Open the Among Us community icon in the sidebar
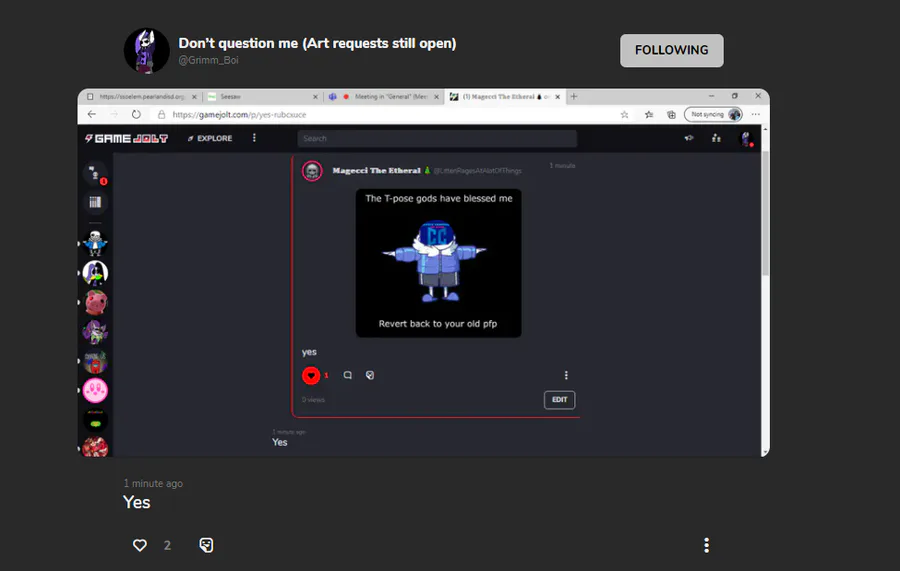The height and width of the screenshot is (571, 900). [x=95, y=362]
